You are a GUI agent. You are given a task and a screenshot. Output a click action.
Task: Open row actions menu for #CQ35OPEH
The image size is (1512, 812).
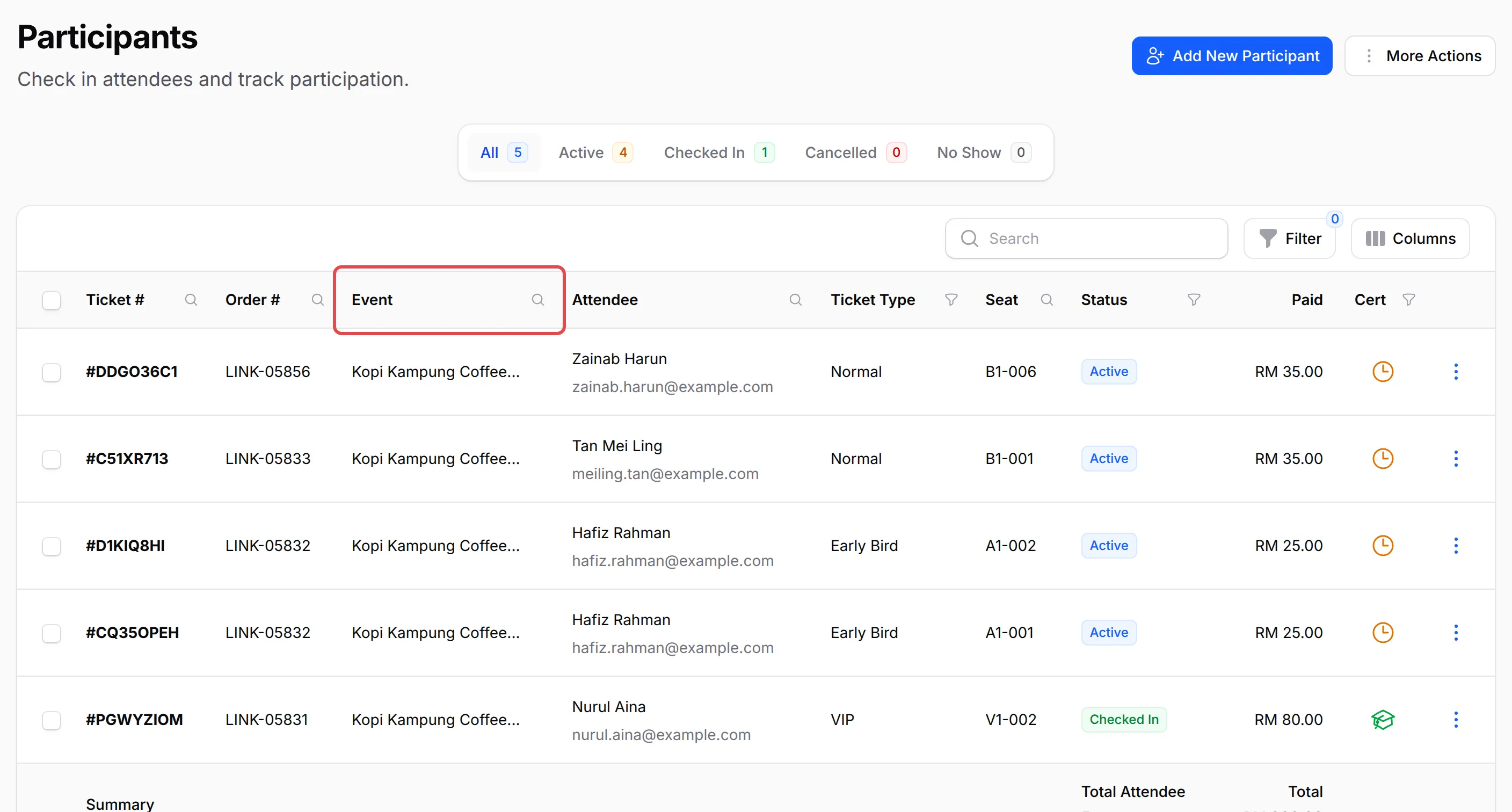[x=1456, y=632]
